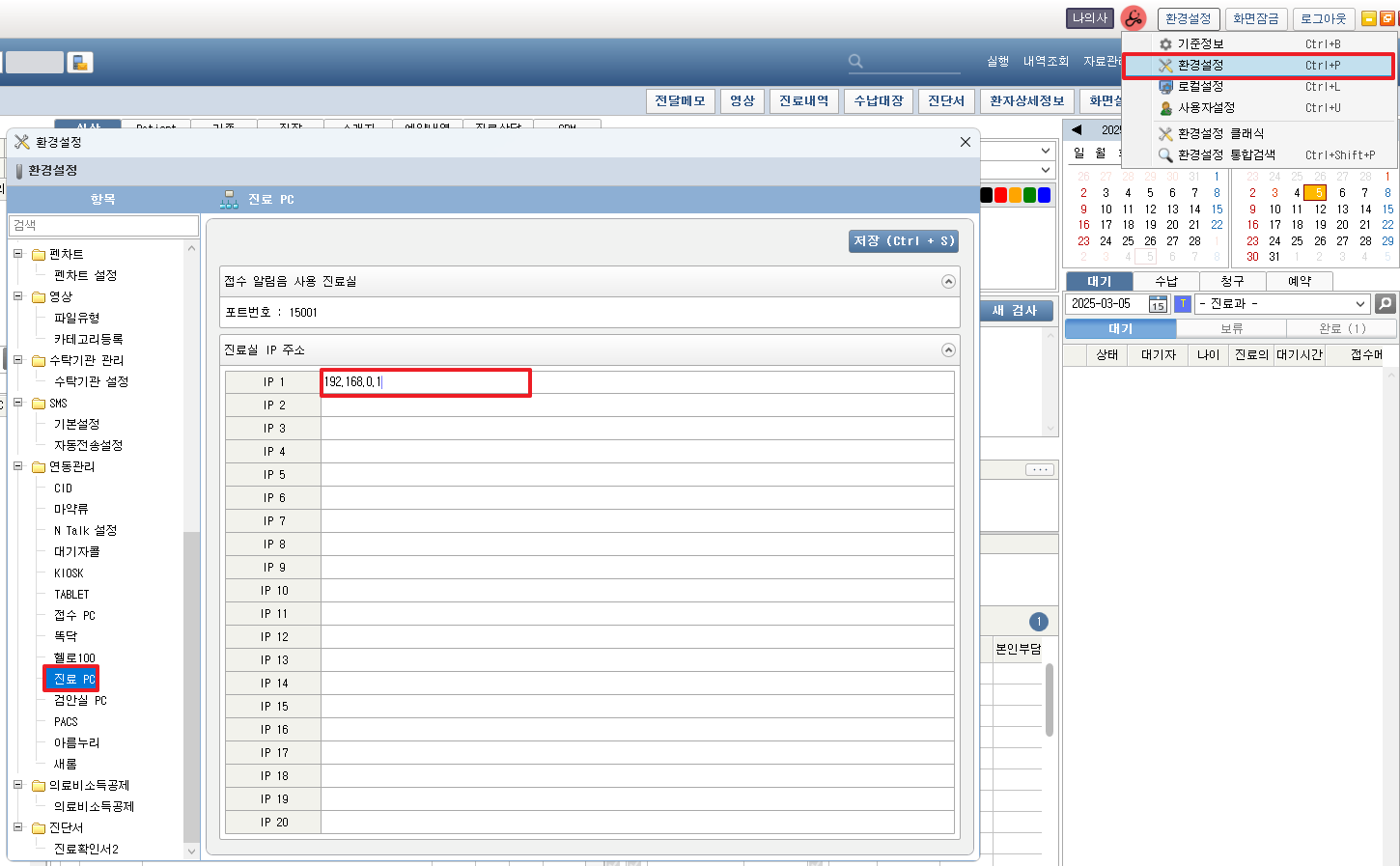Switch to the 수납 tab
This screenshot has width=1400, height=866.
coord(1166,281)
